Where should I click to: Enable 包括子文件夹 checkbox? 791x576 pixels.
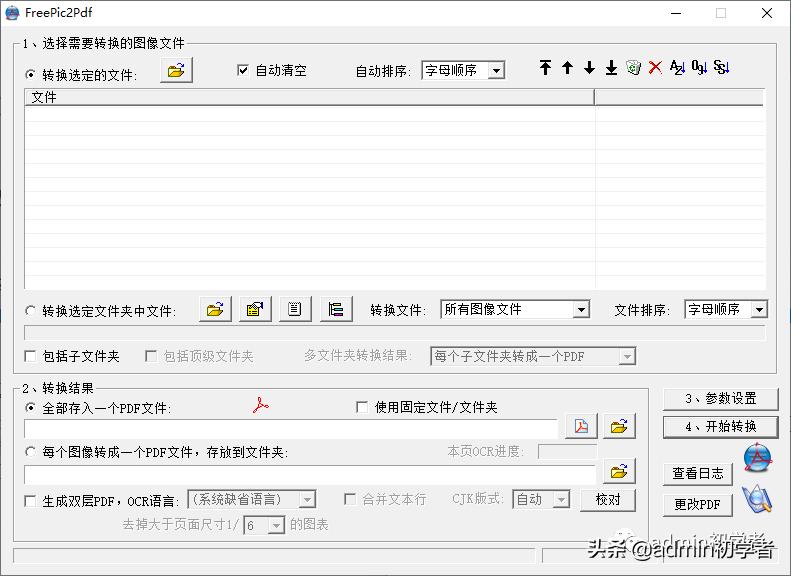(x=30, y=356)
